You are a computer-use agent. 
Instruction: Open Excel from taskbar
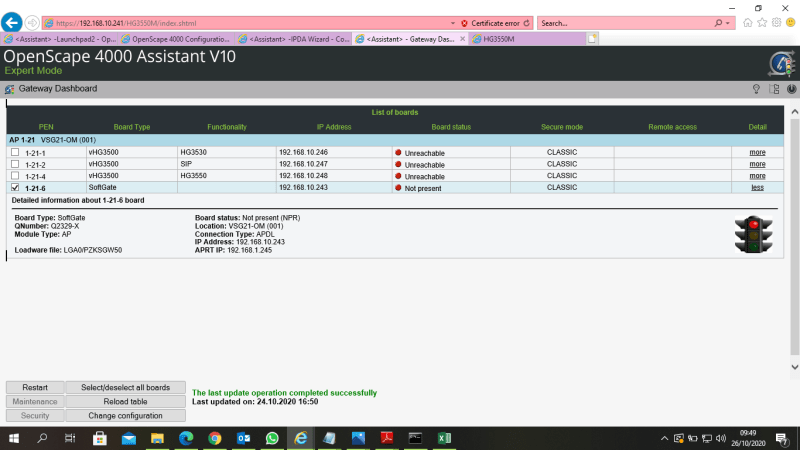444,438
